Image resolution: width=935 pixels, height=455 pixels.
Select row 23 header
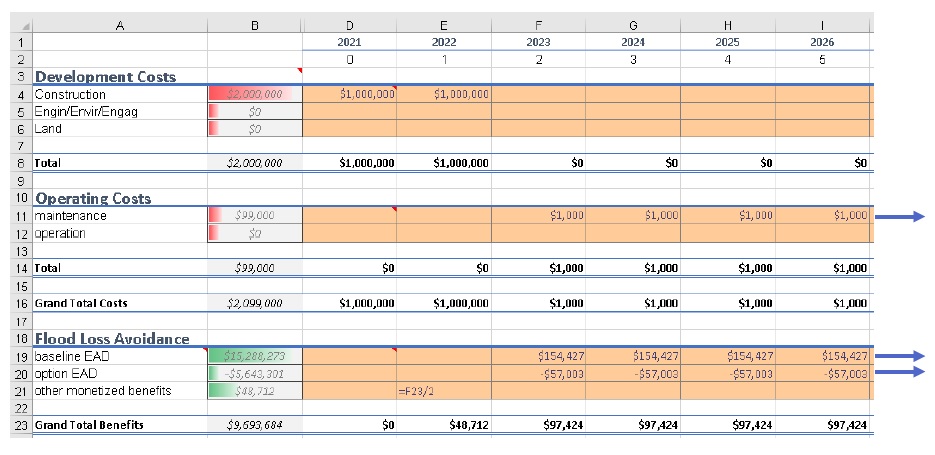coord(21,425)
